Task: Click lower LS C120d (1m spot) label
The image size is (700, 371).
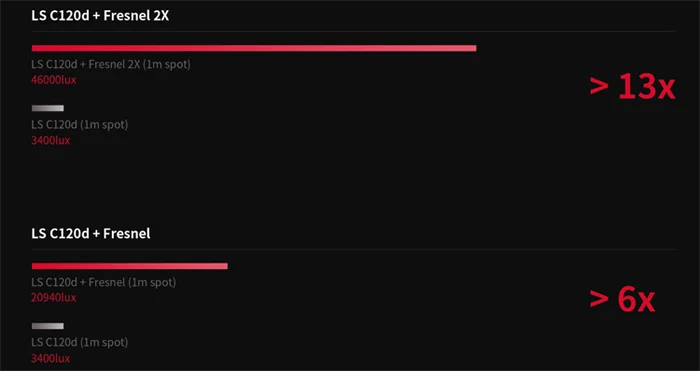Action: pos(79,342)
